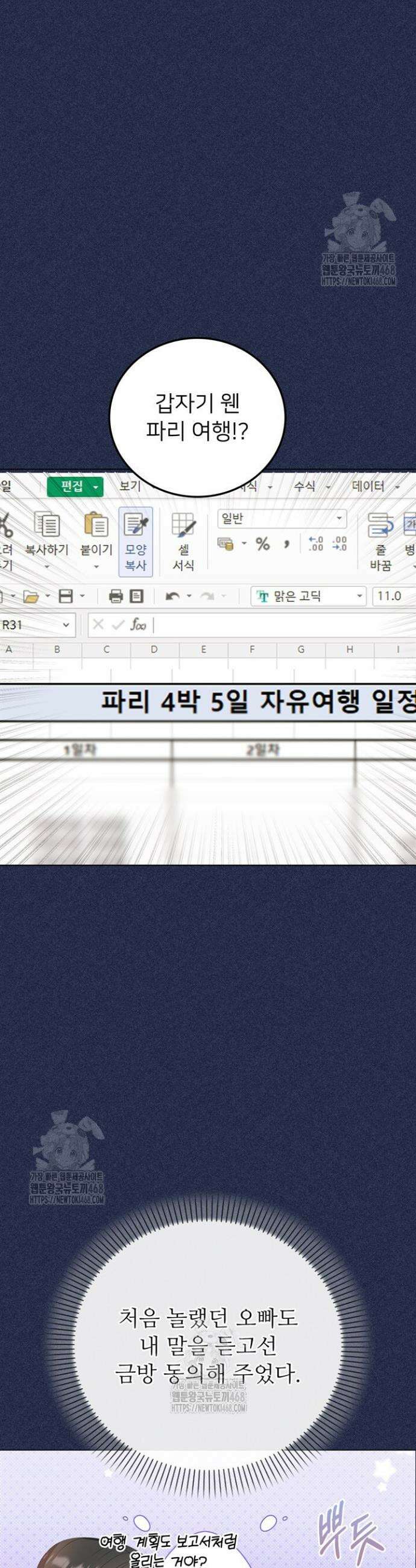Click in the formula bar input field

click(x=283, y=625)
